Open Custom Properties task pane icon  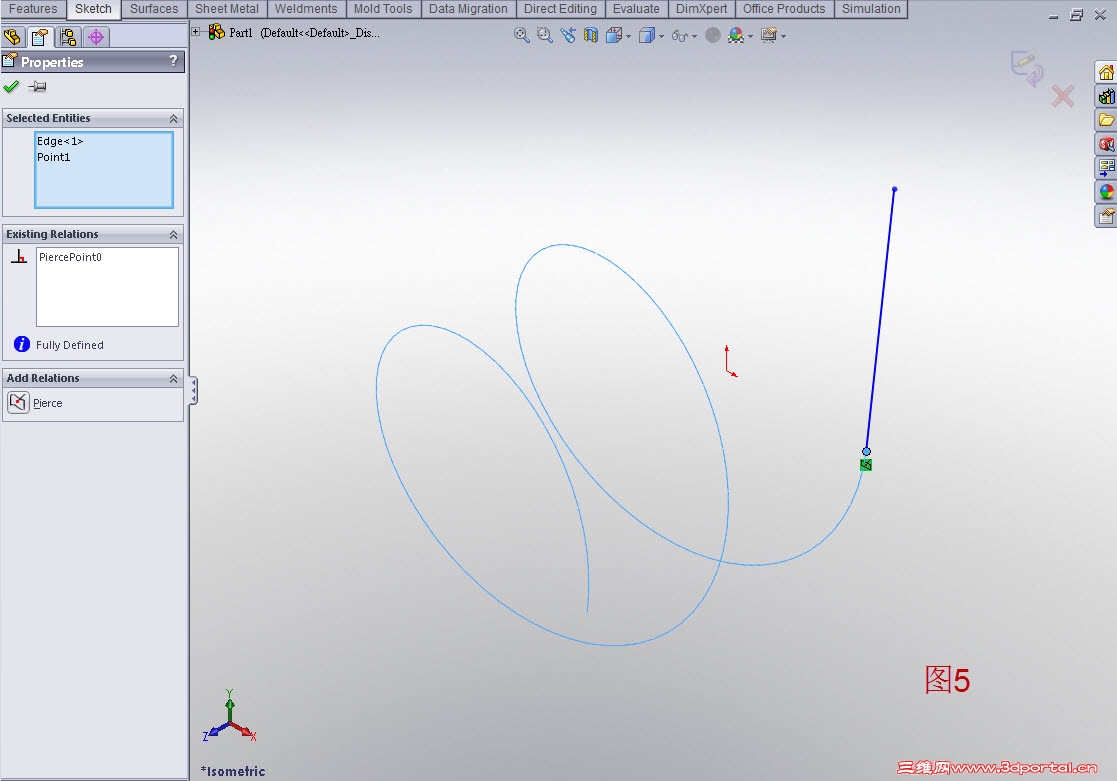point(1106,216)
